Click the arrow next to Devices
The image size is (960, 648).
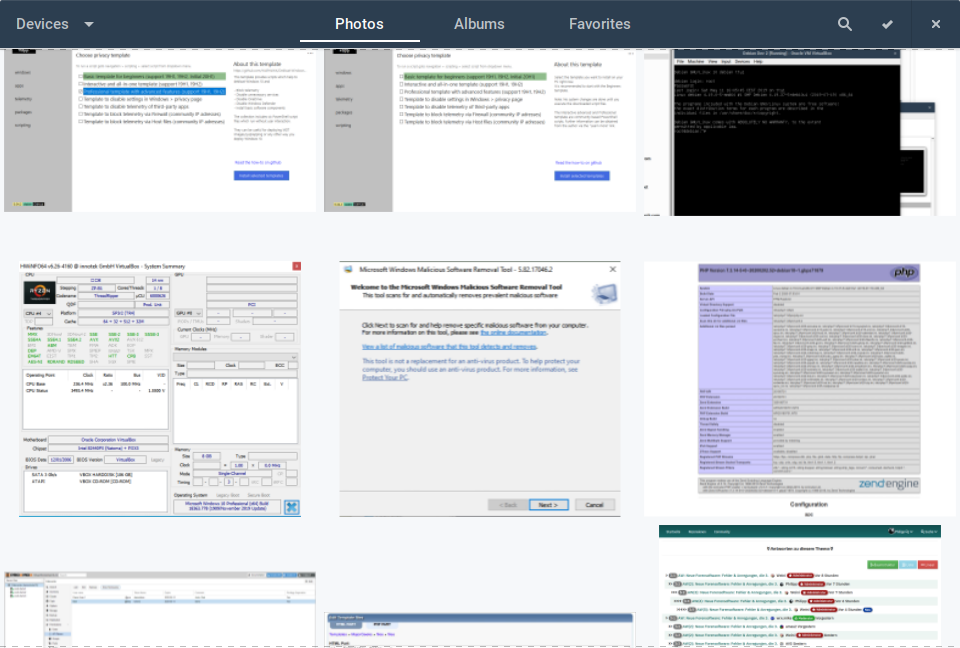tap(89, 24)
